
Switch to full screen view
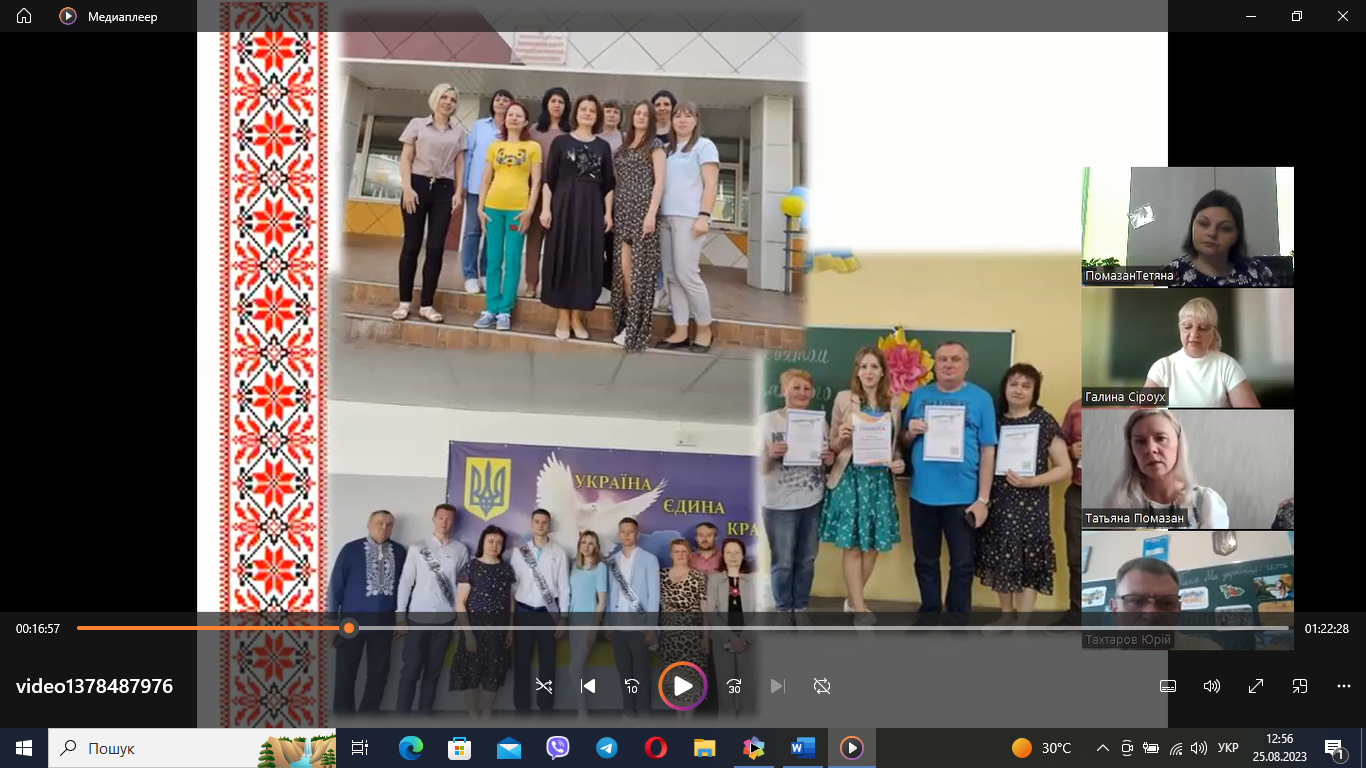(x=1256, y=686)
